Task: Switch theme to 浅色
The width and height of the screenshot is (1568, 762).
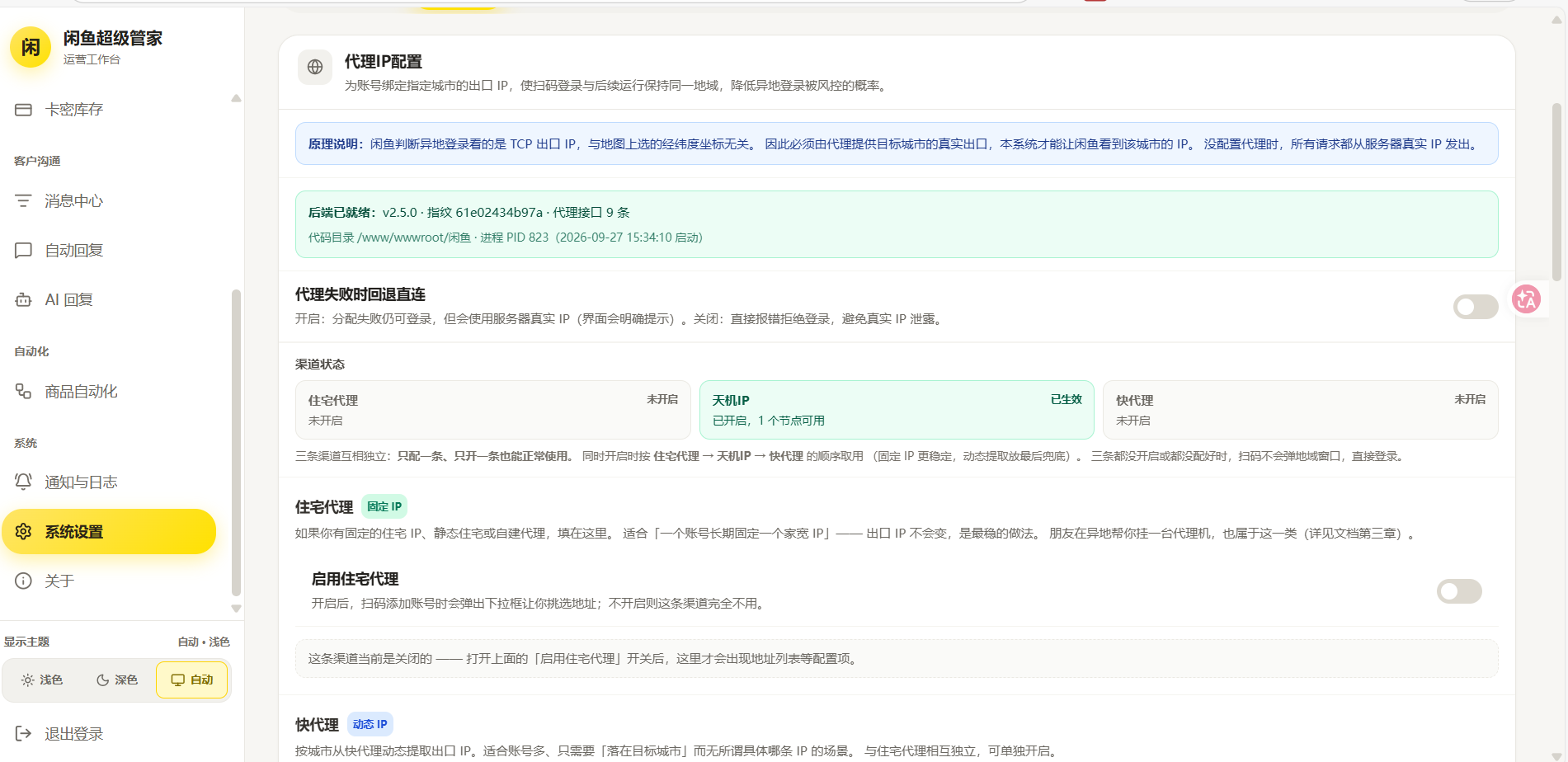Action: click(x=42, y=680)
